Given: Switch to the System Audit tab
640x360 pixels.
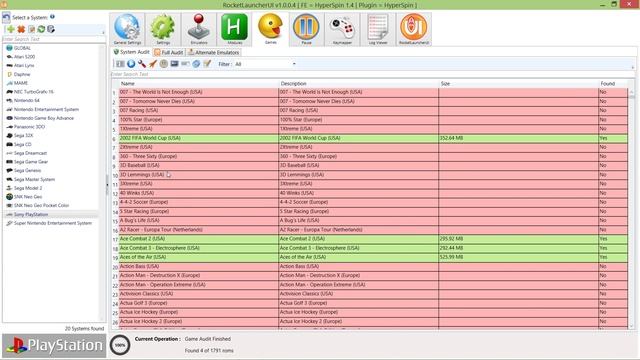Looking at the screenshot, I should point(131,52).
